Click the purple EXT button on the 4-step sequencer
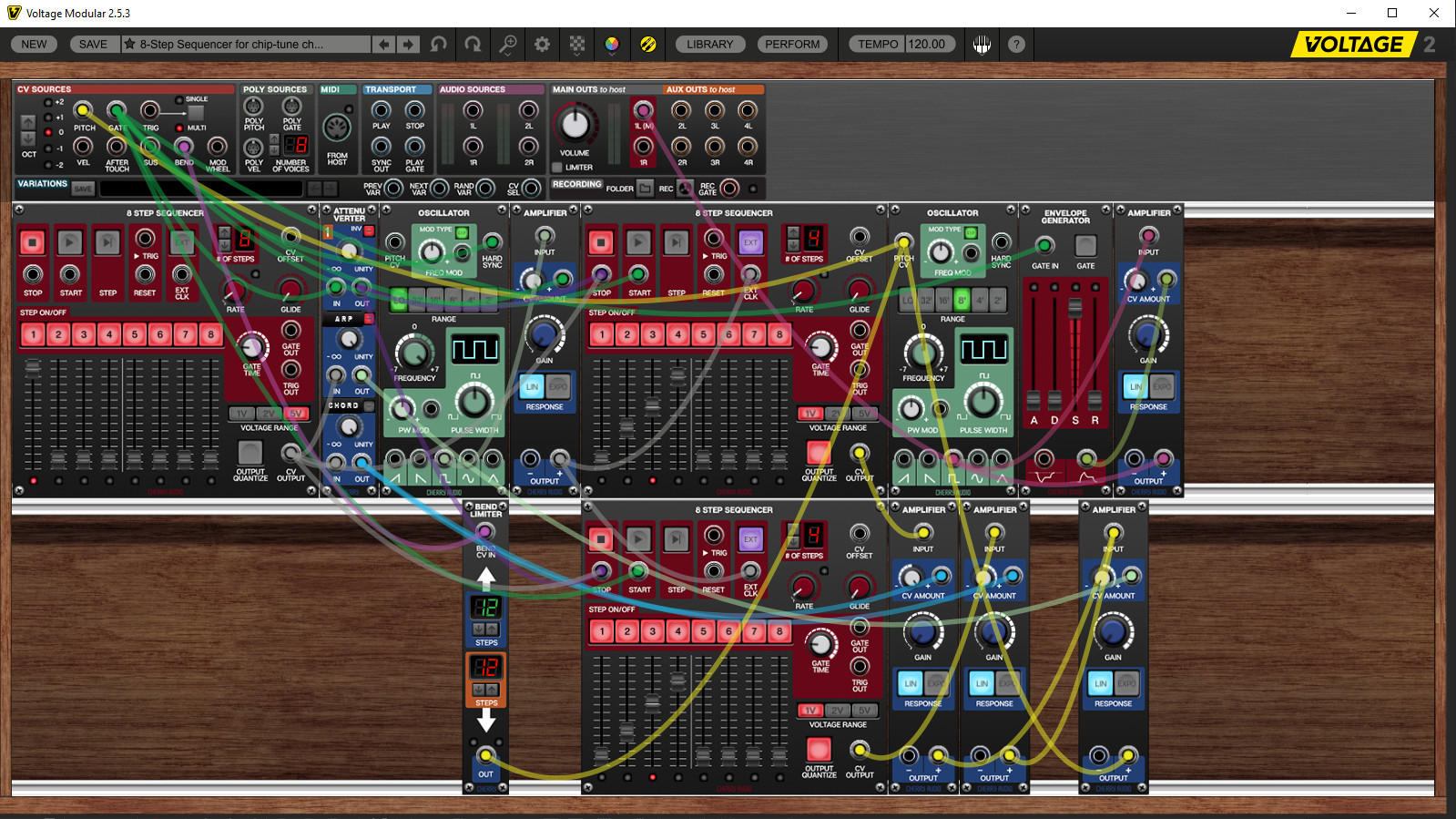The image size is (1456, 819). (x=750, y=242)
